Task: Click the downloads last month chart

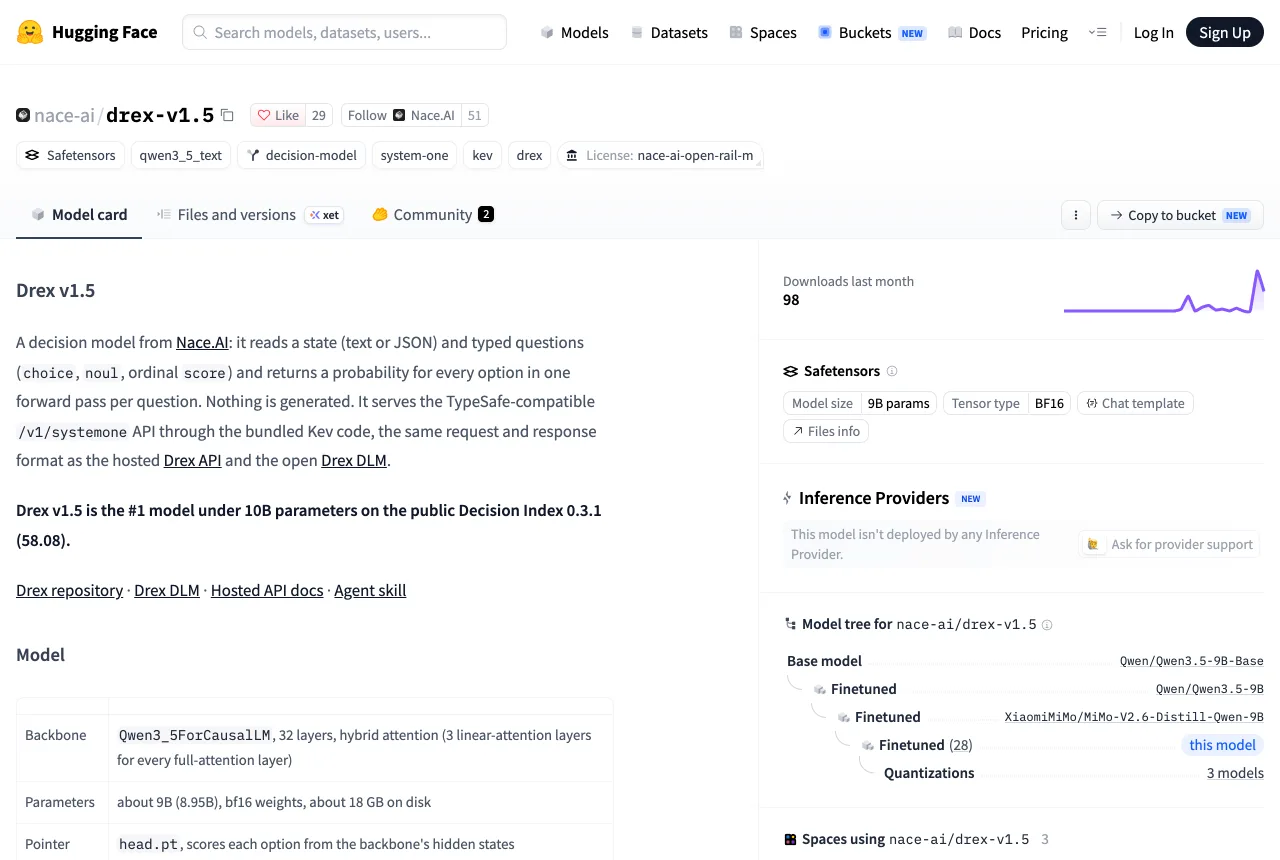Action: 1164,291
